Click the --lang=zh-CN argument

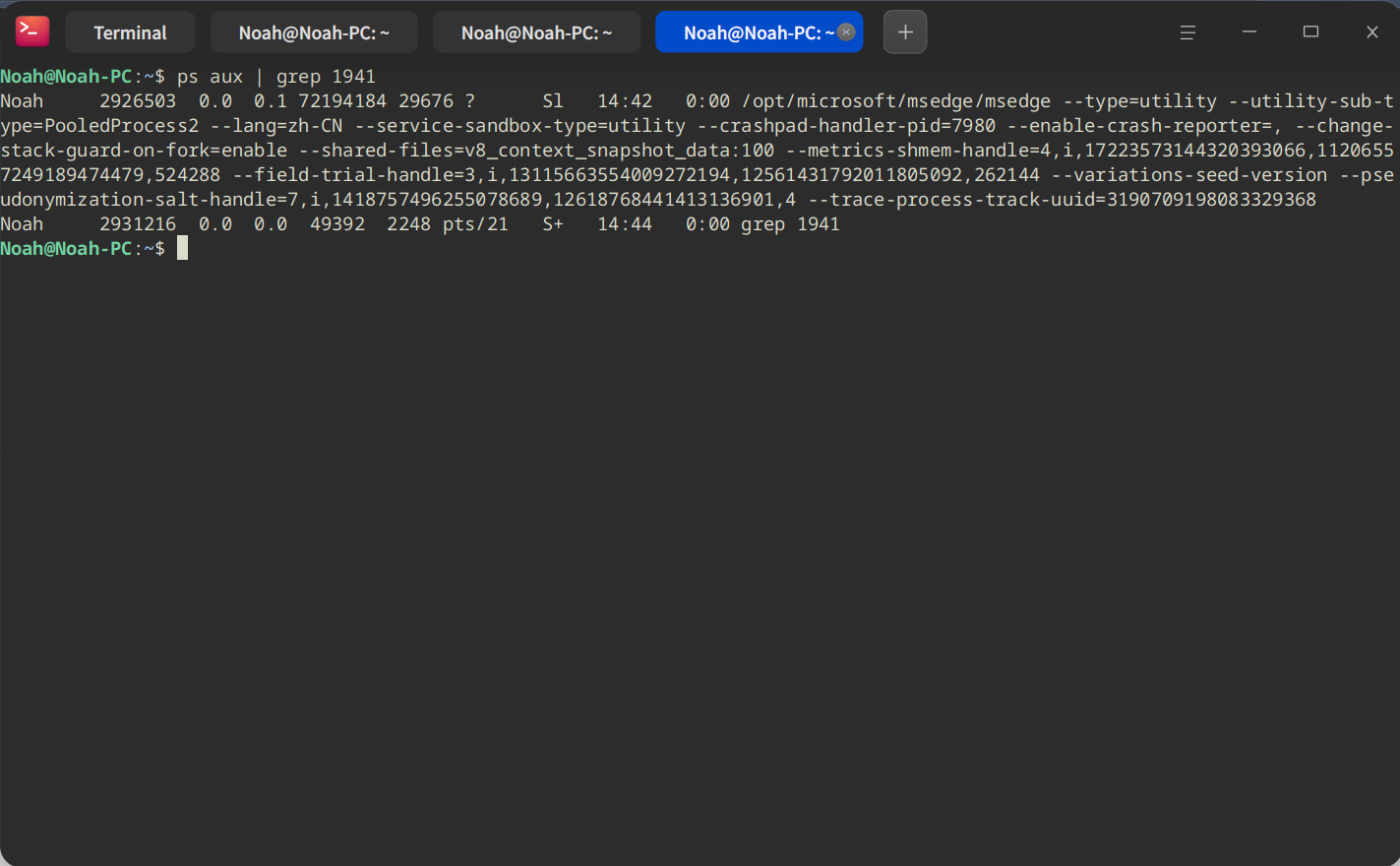276,126
